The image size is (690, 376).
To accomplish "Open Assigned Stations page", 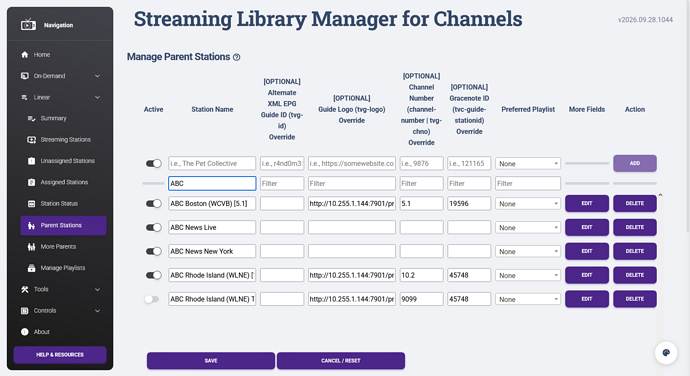I will click(x=63, y=182).
